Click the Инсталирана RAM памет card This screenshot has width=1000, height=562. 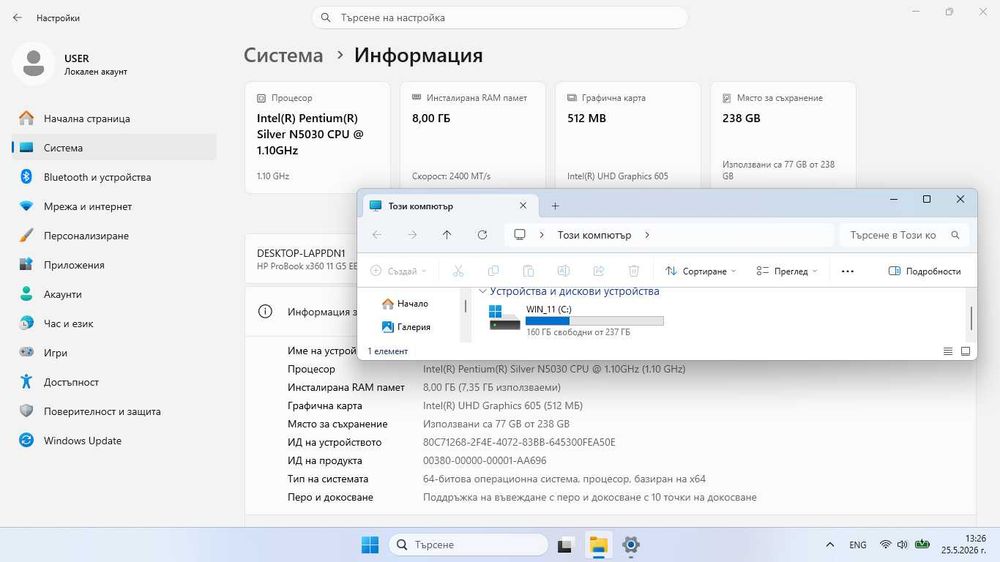473,137
